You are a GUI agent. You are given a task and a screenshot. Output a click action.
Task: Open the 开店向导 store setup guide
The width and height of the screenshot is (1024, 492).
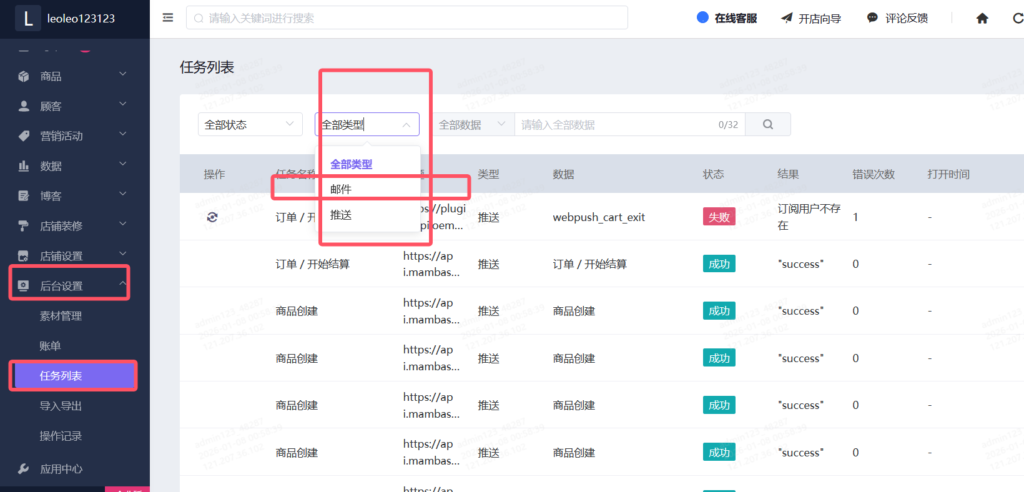pyautogui.click(x=811, y=18)
